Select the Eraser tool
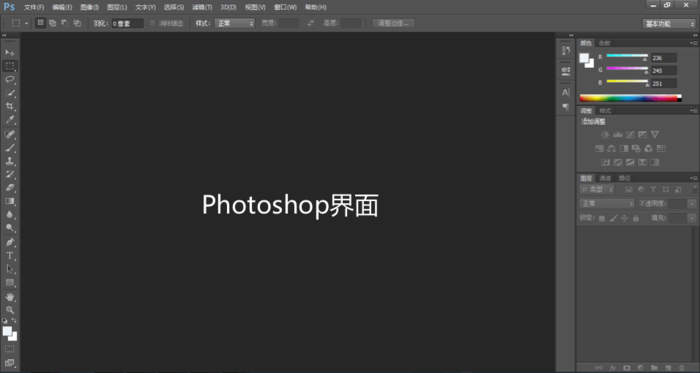 (10, 187)
